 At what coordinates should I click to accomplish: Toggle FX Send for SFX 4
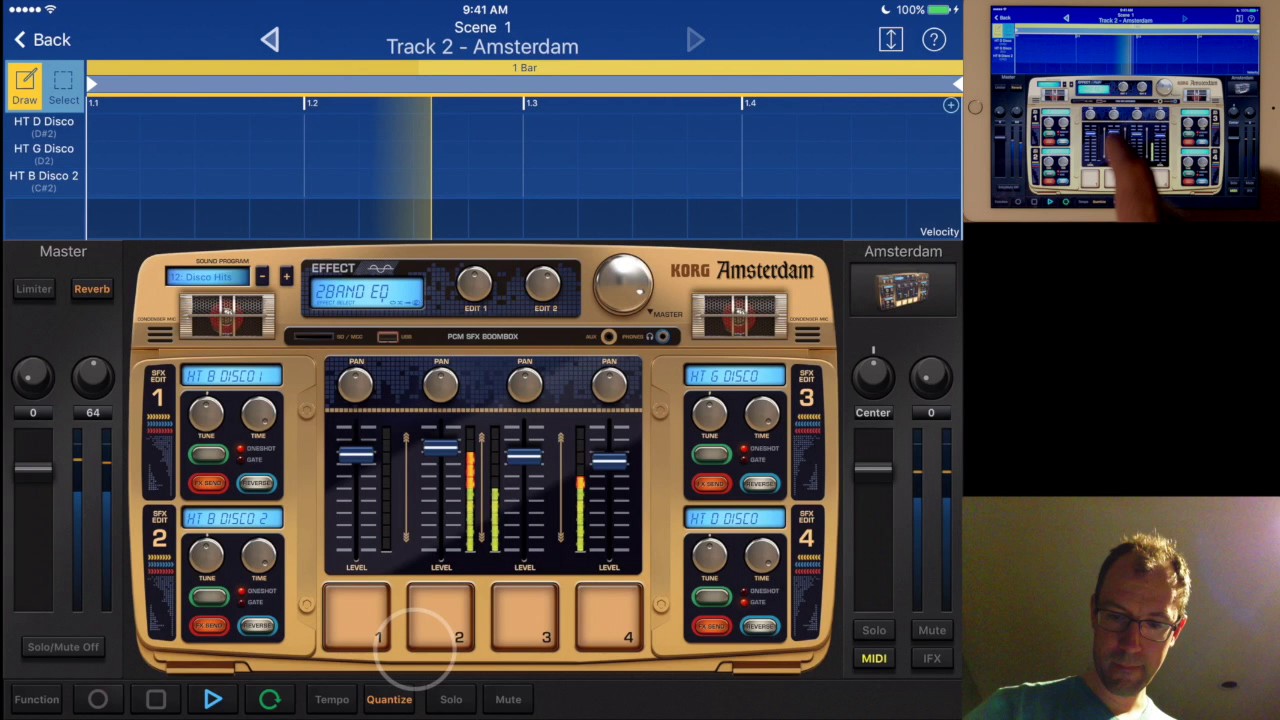click(711, 626)
